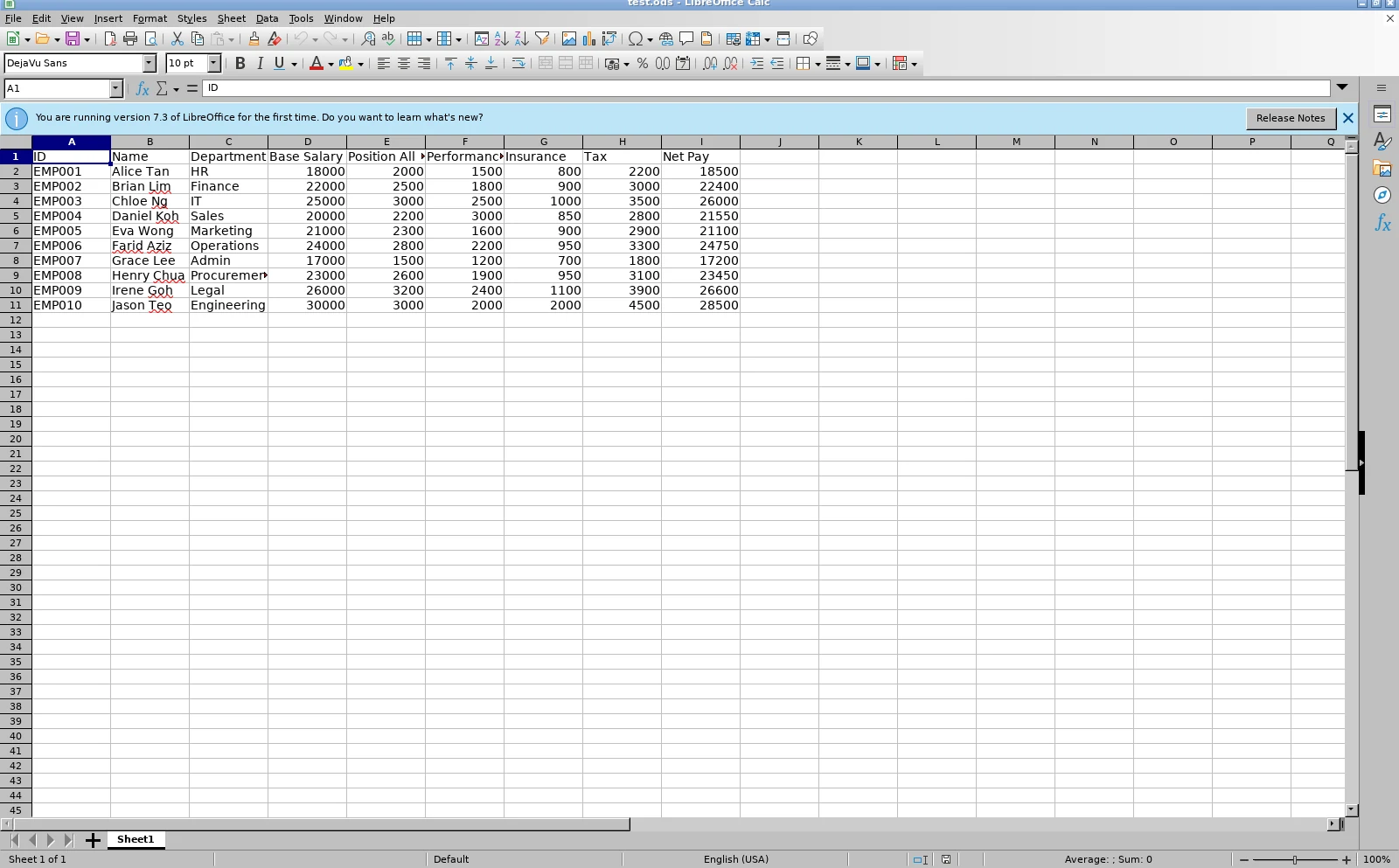Select column D by its header

coord(308,142)
